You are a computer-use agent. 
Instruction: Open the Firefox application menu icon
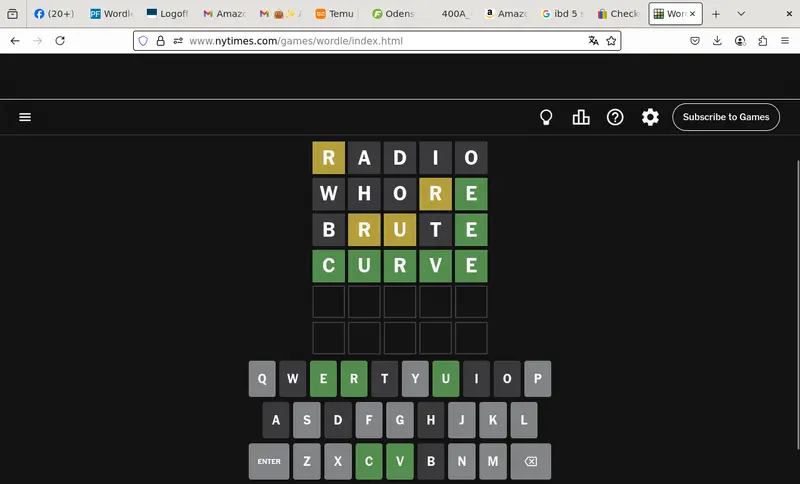785,41
